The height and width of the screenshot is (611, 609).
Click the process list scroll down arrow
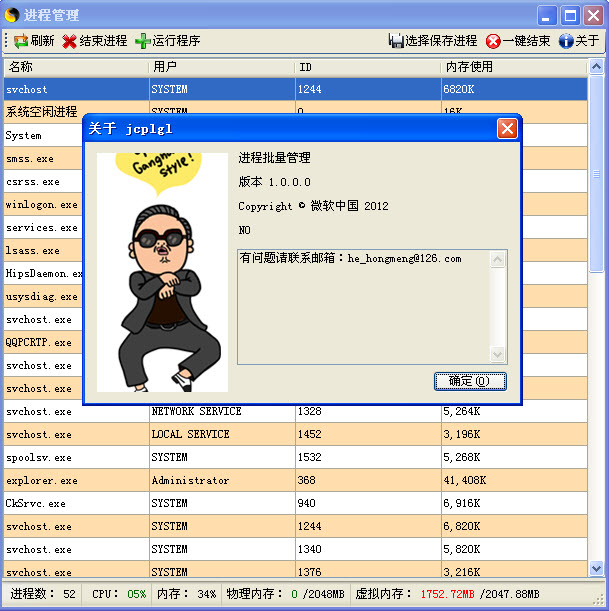[x=597, y=568]
